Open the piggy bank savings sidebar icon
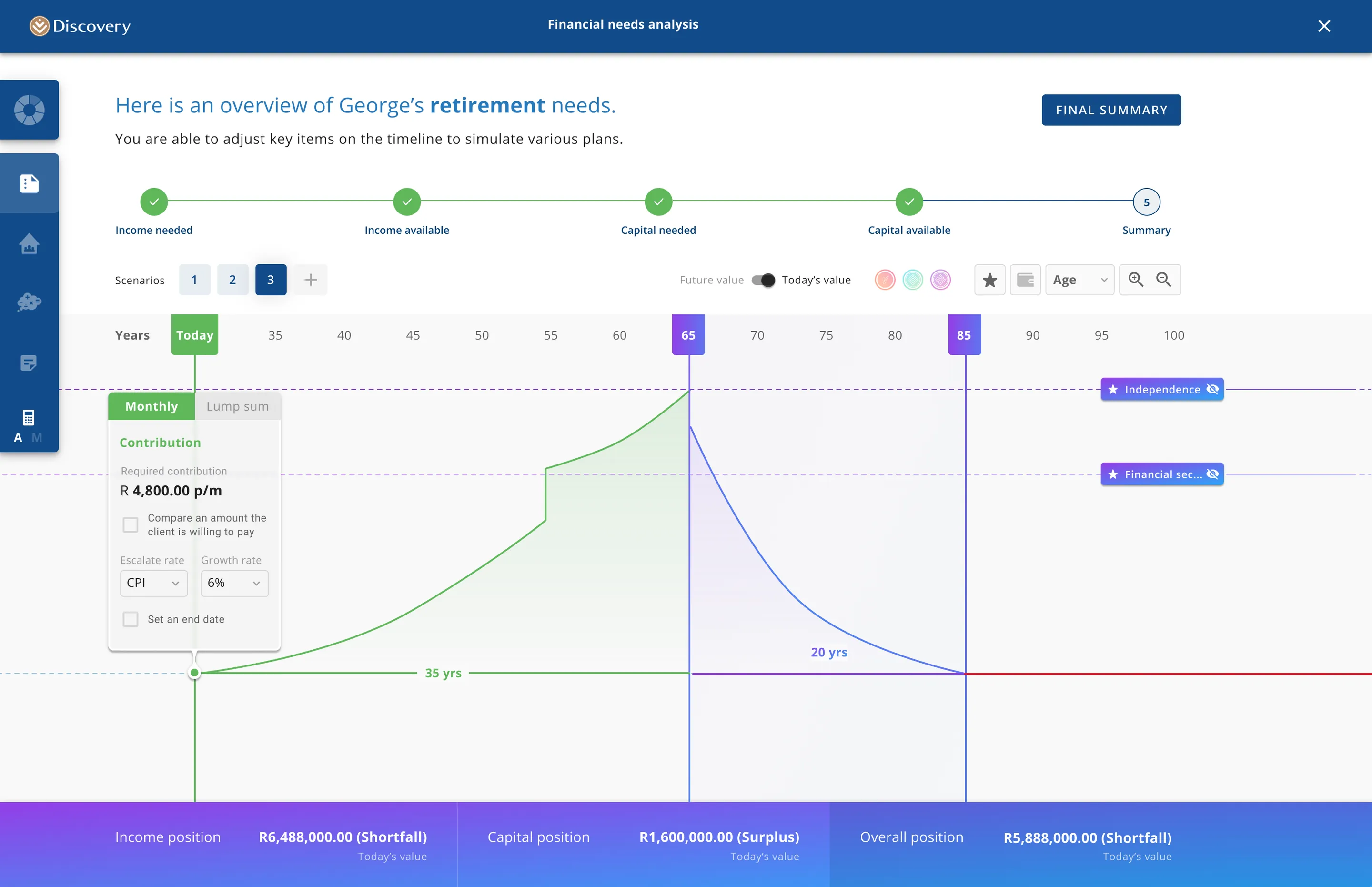1372x887 pixels. (30, 302)
